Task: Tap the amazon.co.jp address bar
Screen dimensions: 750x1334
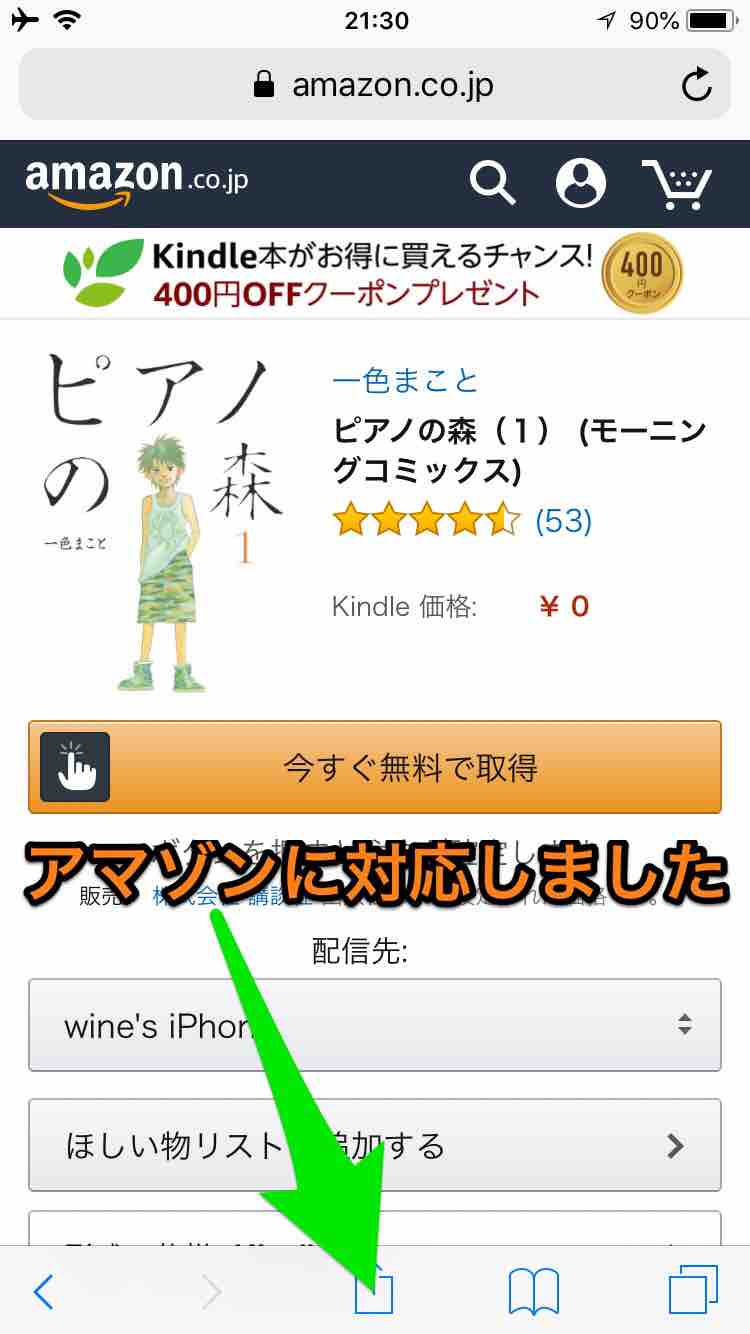Action: point(375,85)
